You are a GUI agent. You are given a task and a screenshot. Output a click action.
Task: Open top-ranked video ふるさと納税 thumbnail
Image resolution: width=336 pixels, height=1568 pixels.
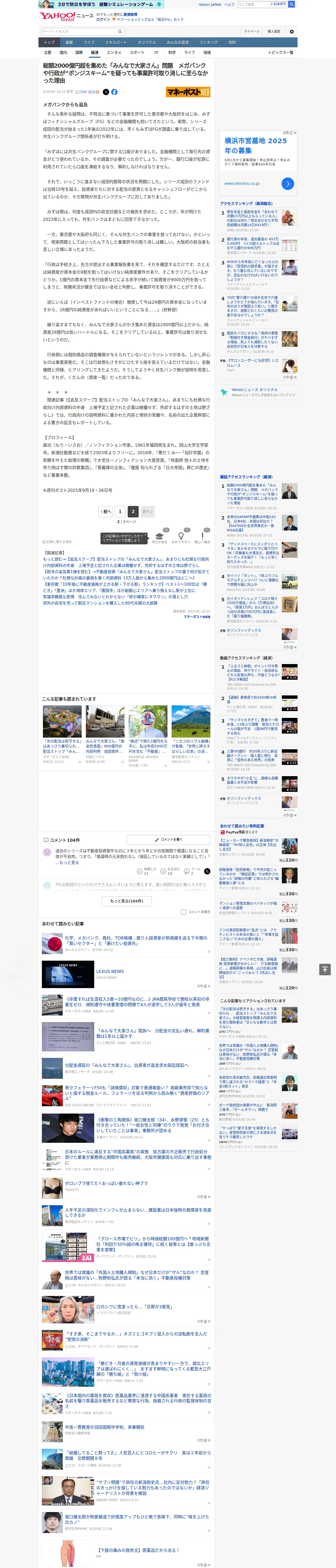point(290,672)
